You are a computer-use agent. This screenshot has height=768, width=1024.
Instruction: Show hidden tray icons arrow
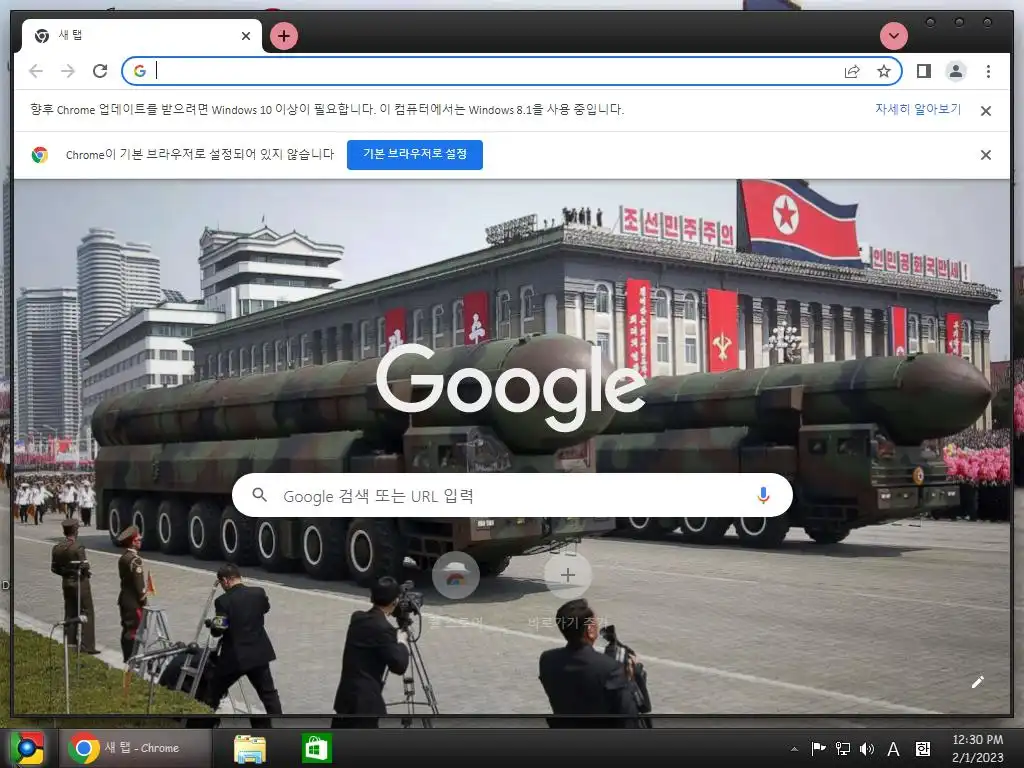[794, 750]
